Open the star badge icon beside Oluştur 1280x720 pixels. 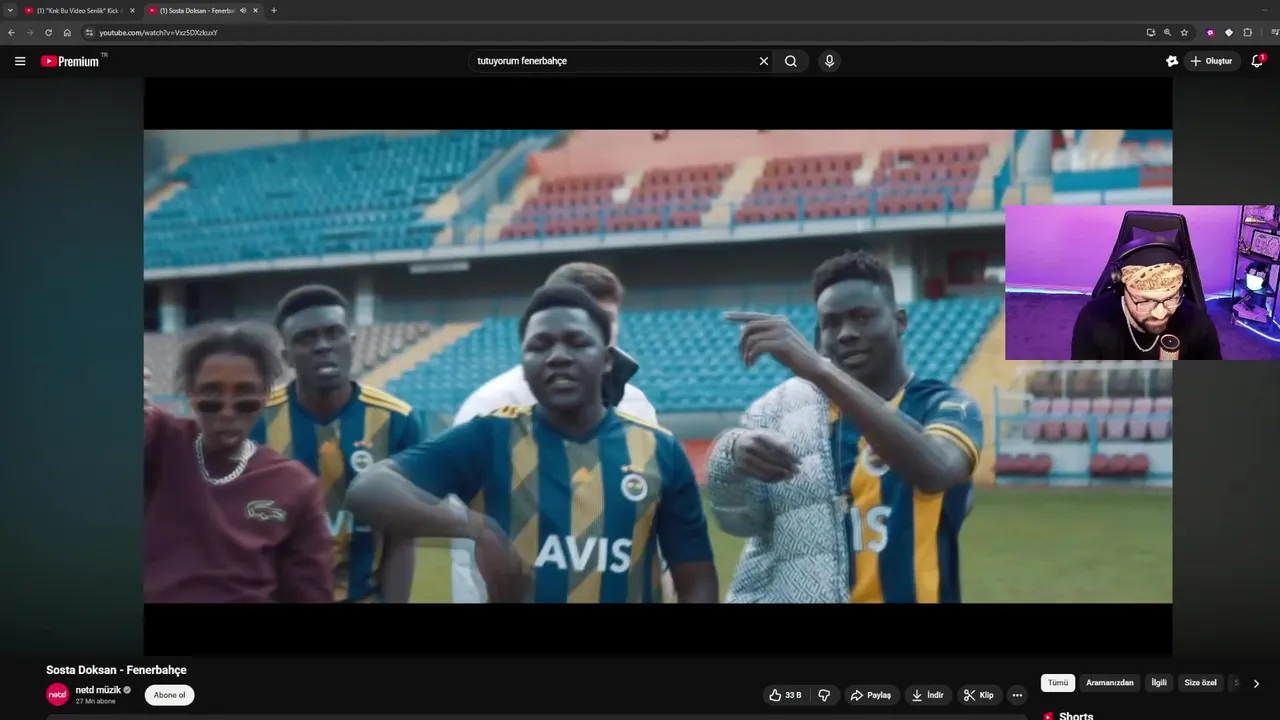click(x=1172, y=61)
